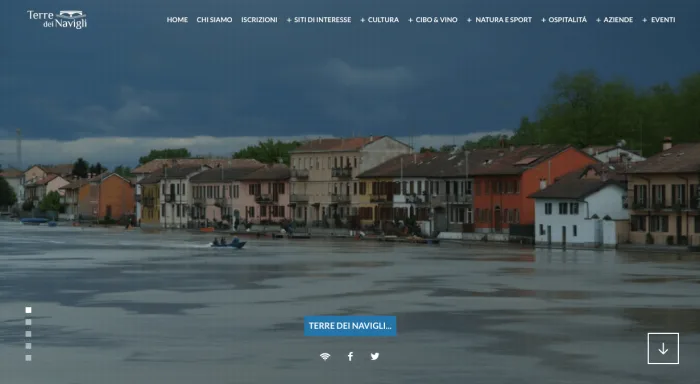Open the Facebook icon link

click(x=350, y=356)
